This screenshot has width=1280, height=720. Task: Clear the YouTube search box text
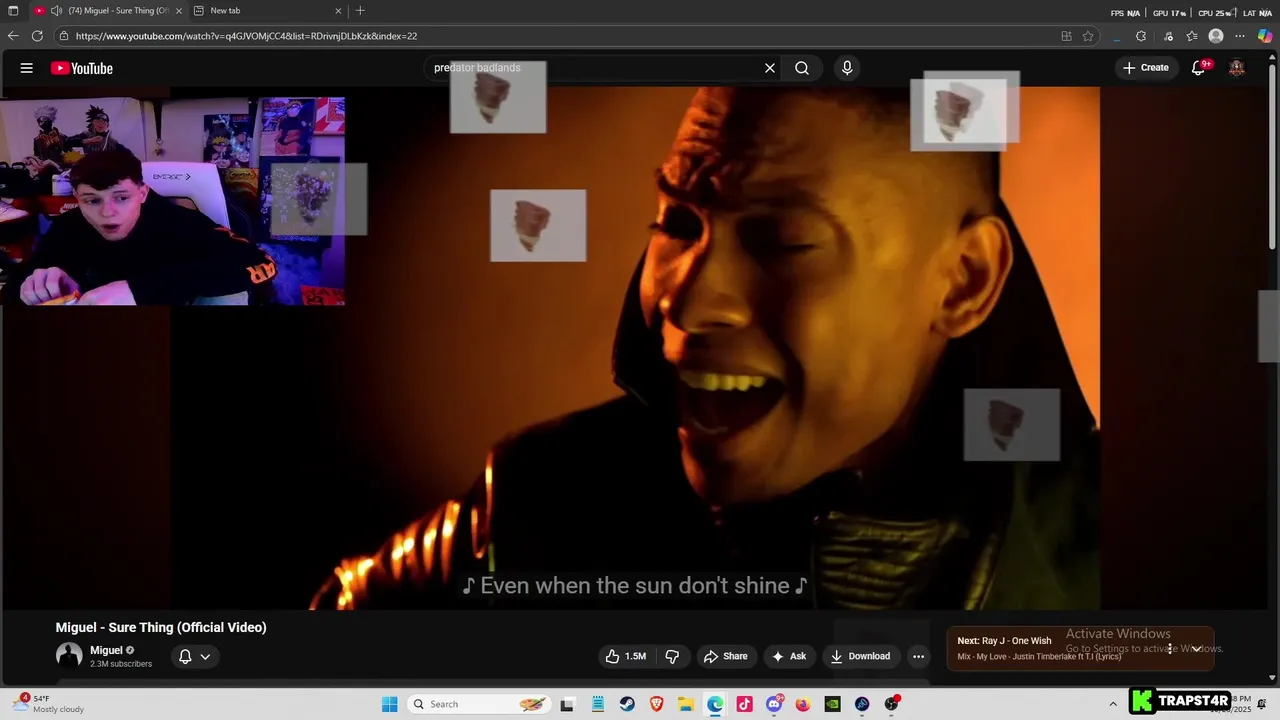[770, 68]
